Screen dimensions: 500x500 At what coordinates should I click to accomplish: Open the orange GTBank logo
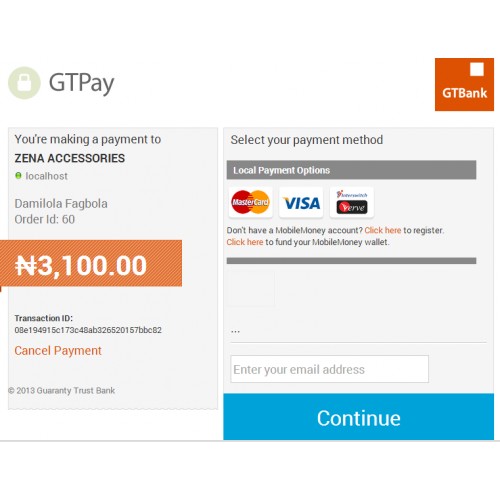[464, 84]
